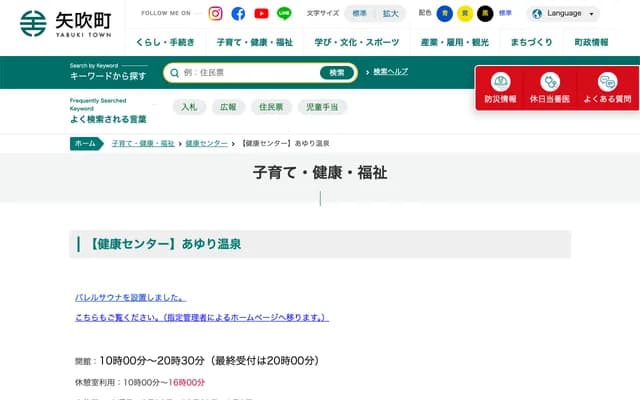
Task: Expand the 産業・雇用・観光 menu
Action: click(455, 42)
